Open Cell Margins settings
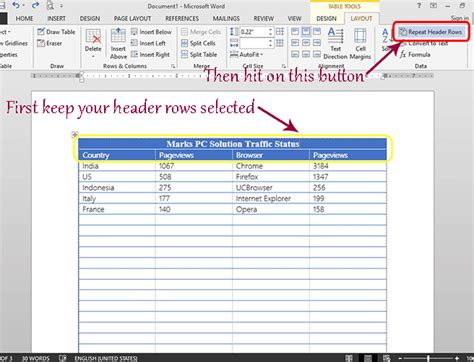Screen dimensions: 474x362 coord(360,43)
